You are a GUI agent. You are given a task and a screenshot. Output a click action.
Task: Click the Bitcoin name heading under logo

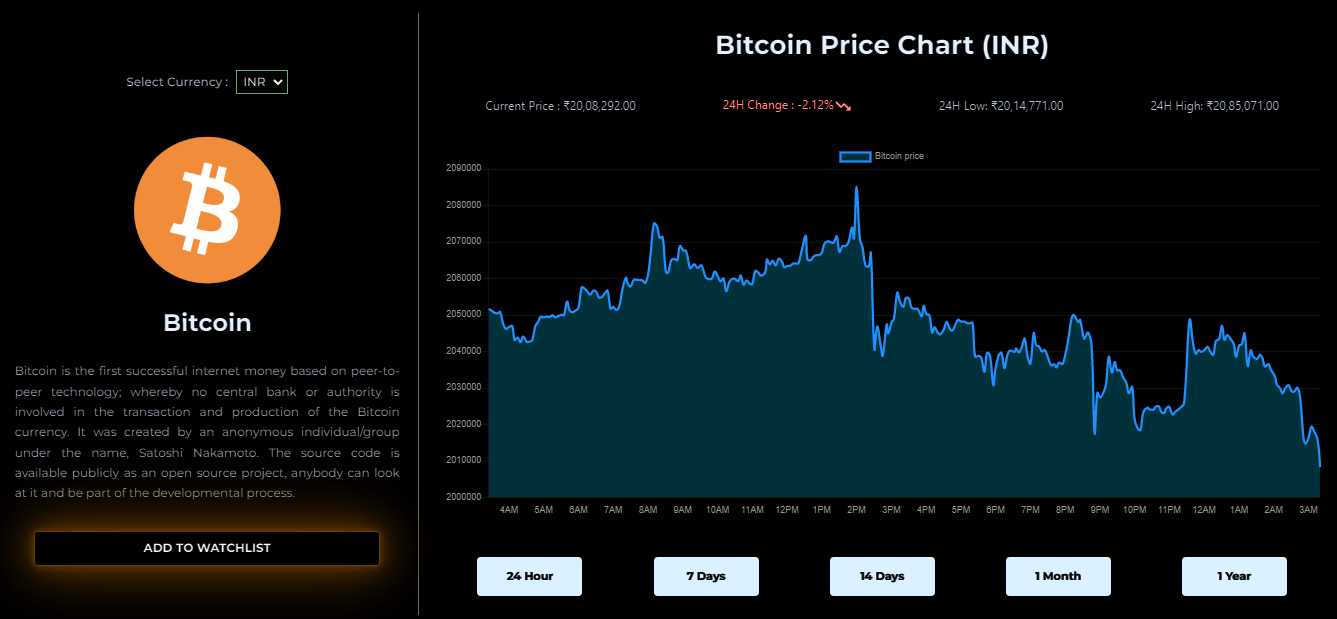[x=207, y=323]
